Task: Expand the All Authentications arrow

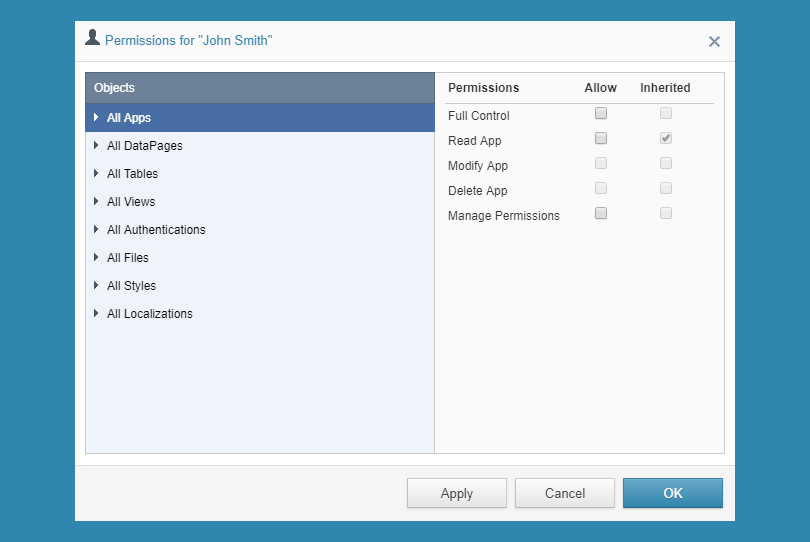Action: (96, 229)
